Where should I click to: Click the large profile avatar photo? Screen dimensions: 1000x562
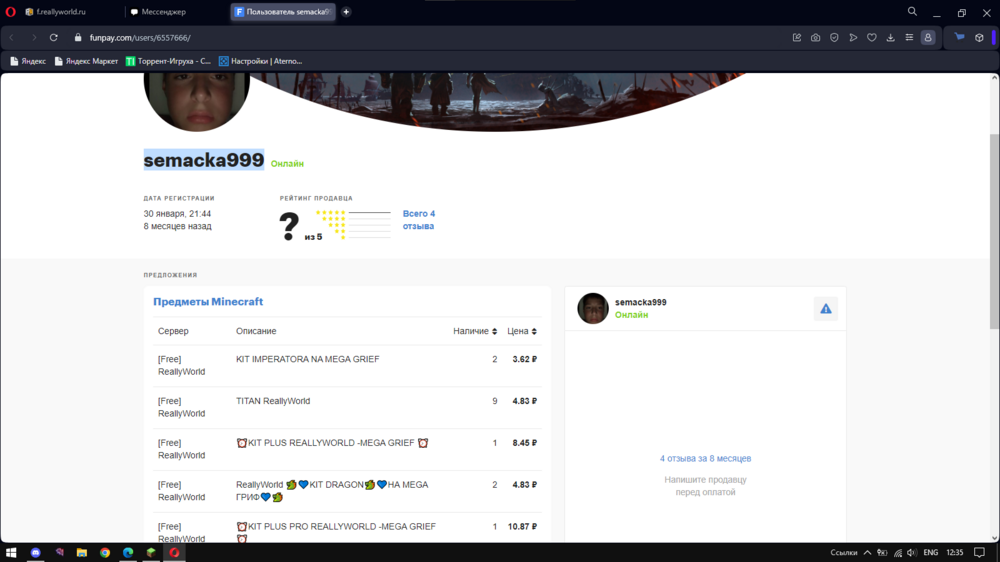(196, 101)
